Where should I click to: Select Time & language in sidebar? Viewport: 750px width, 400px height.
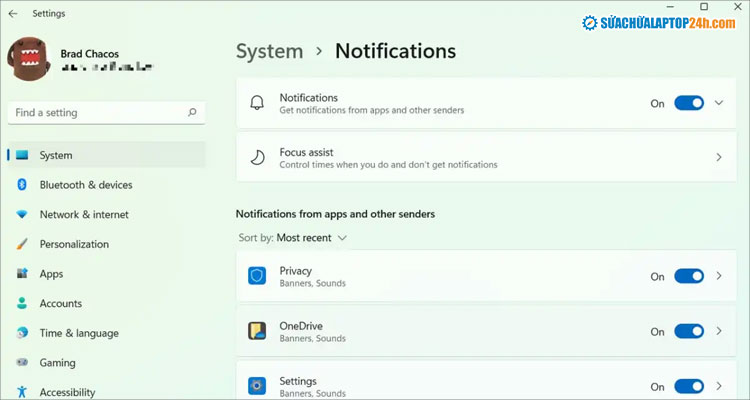coord(78,333)
